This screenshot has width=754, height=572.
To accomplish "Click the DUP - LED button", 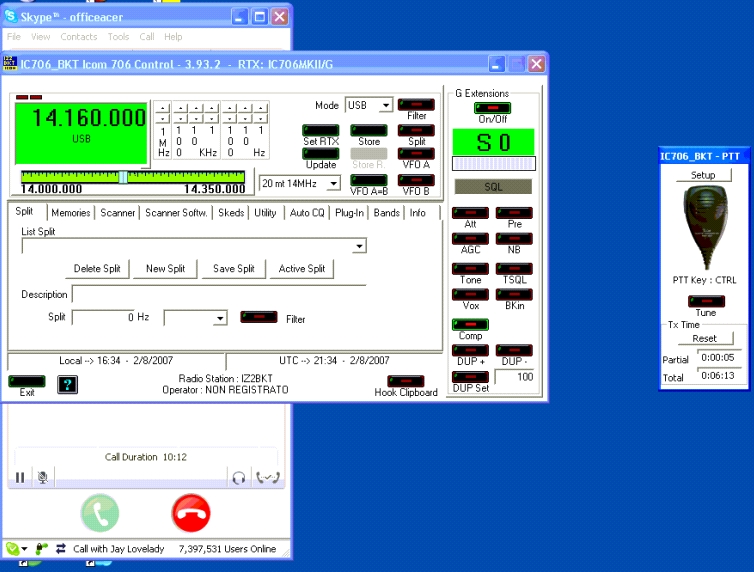I will [514, 350].
